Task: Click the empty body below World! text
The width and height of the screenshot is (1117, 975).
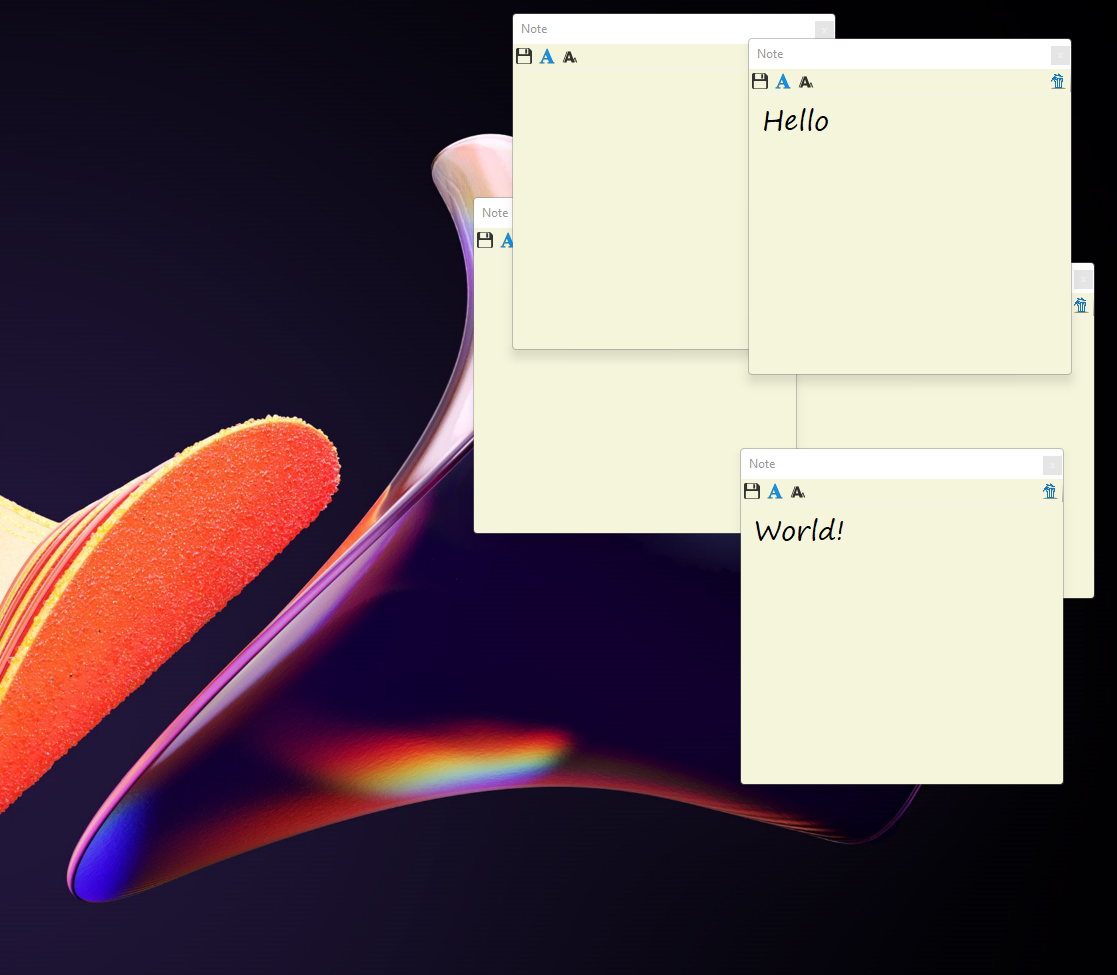Action: click(902, 662)
